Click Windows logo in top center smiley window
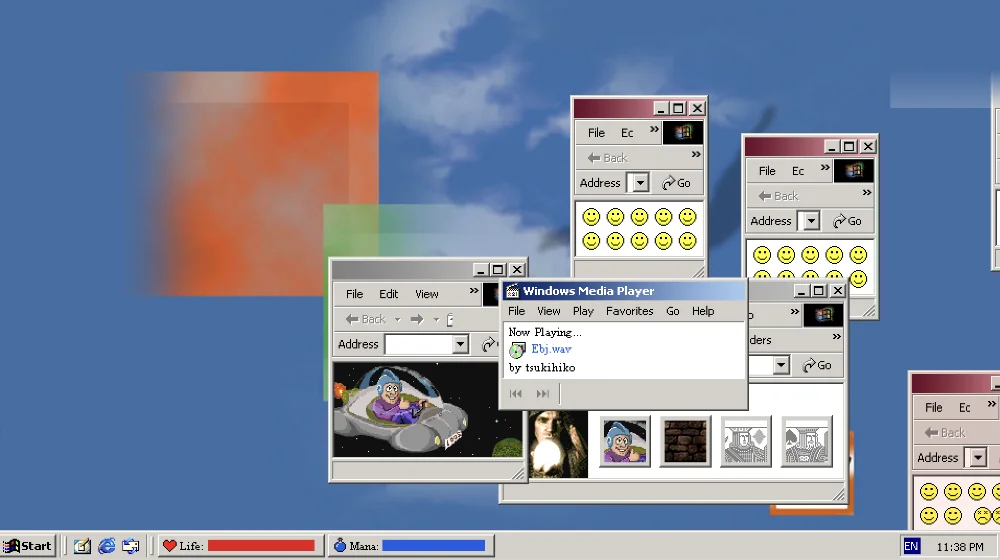The height and width of the screenshot is (559, 1000). coord(683,133)
